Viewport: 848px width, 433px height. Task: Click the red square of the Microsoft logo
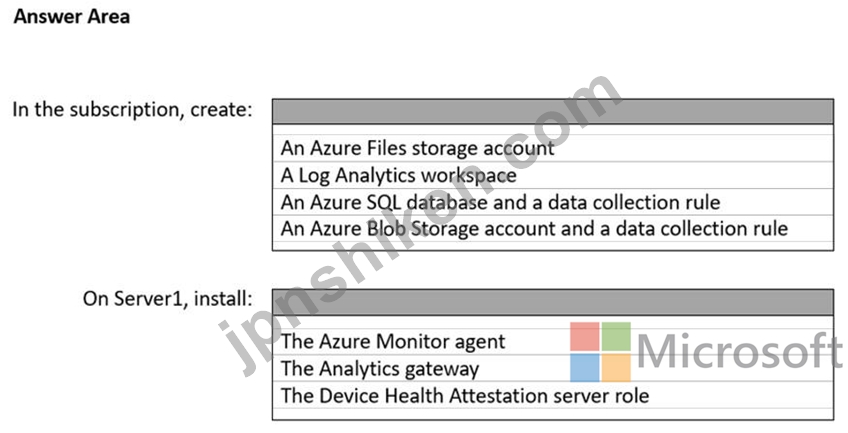[x=585, y=336]
